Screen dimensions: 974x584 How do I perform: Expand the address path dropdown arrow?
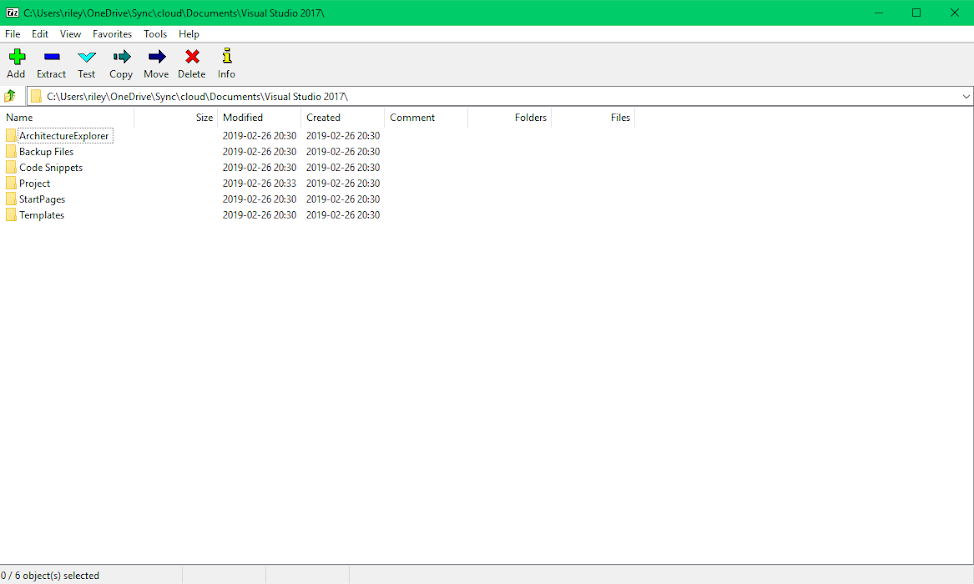click(966, 96)
